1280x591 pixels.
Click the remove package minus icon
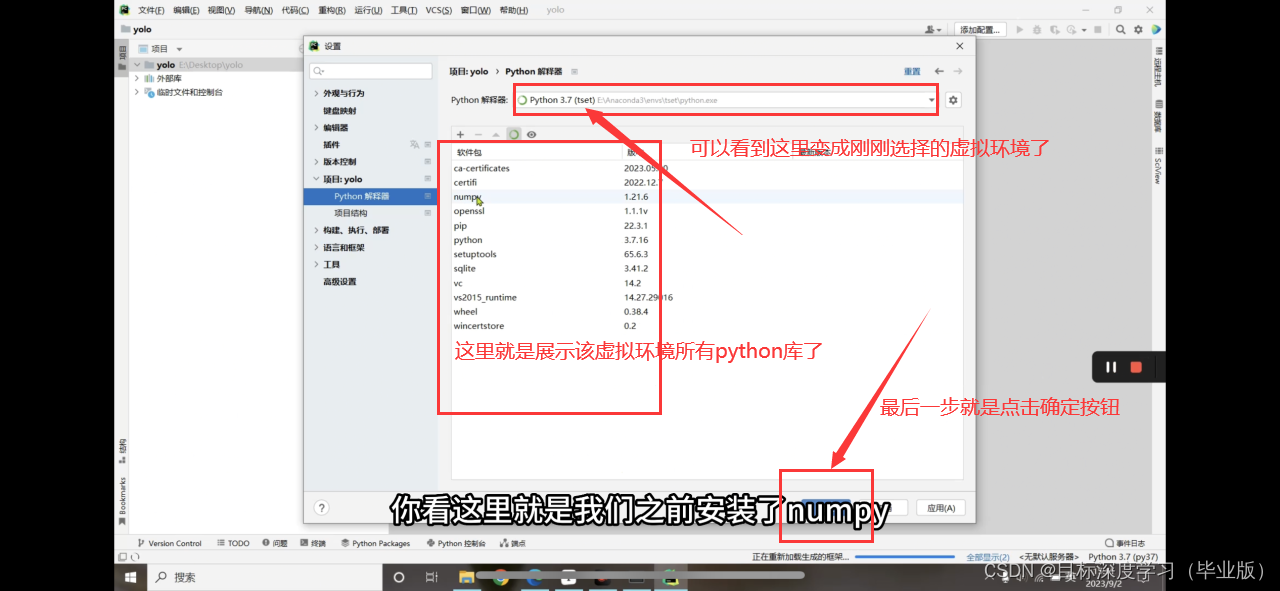(x=478, y=134)
